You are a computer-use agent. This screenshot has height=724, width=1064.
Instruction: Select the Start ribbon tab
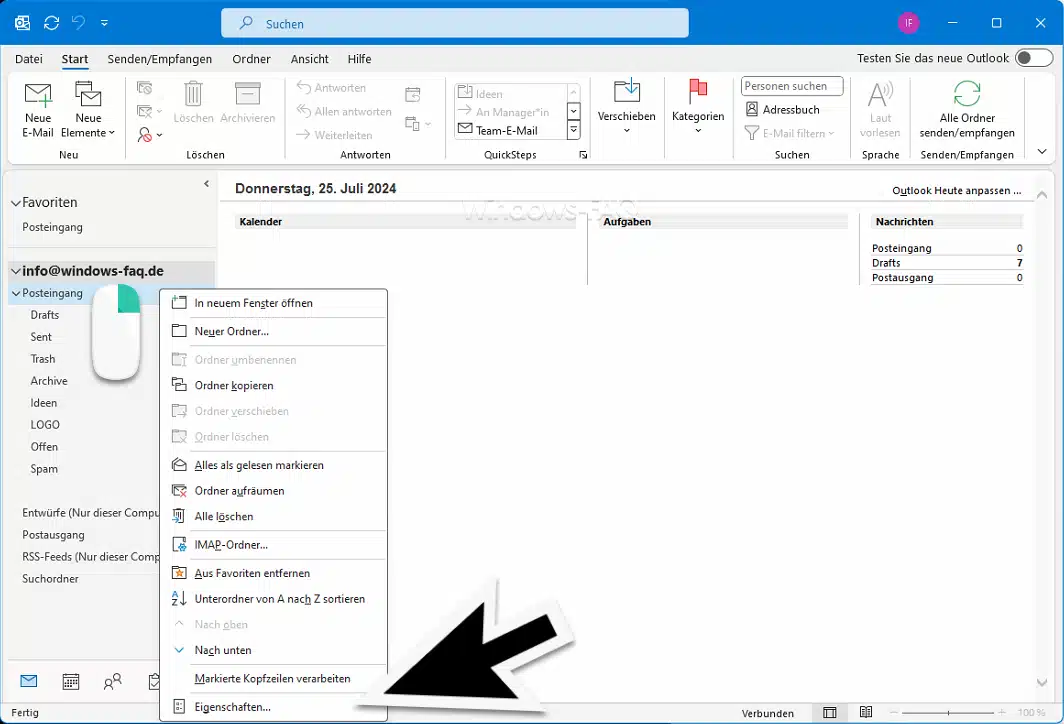[x=75, y=59]
